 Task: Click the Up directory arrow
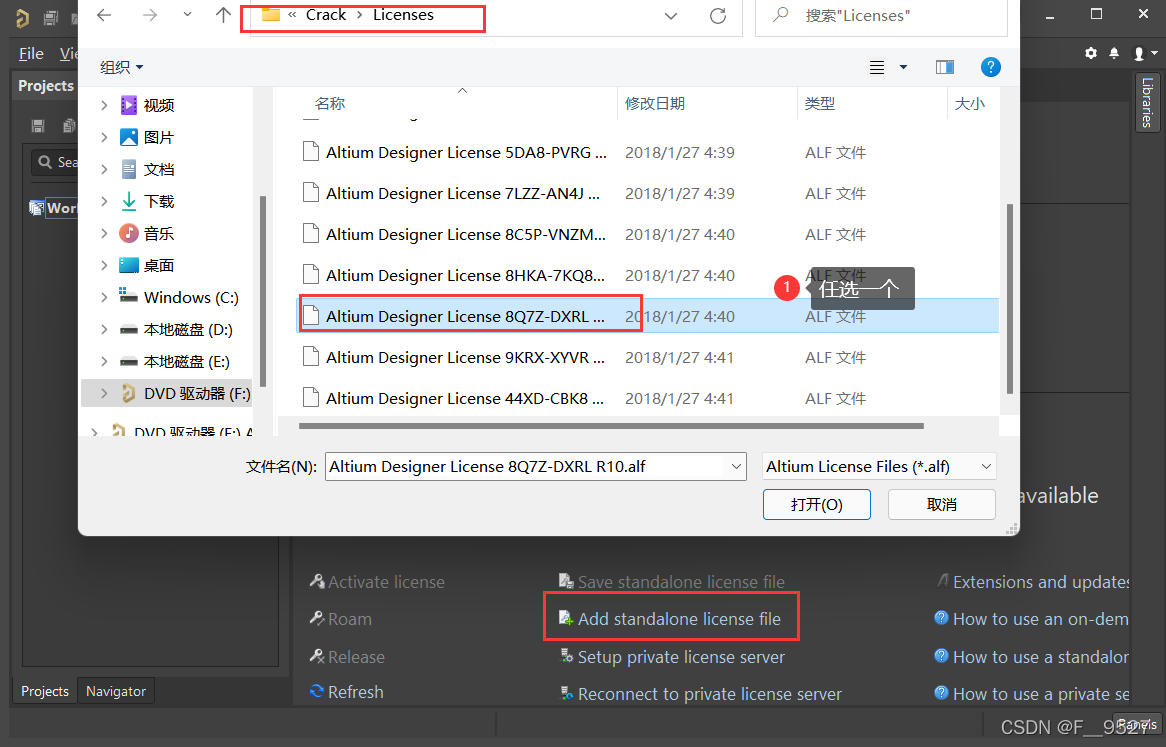[x=224, y=15]
